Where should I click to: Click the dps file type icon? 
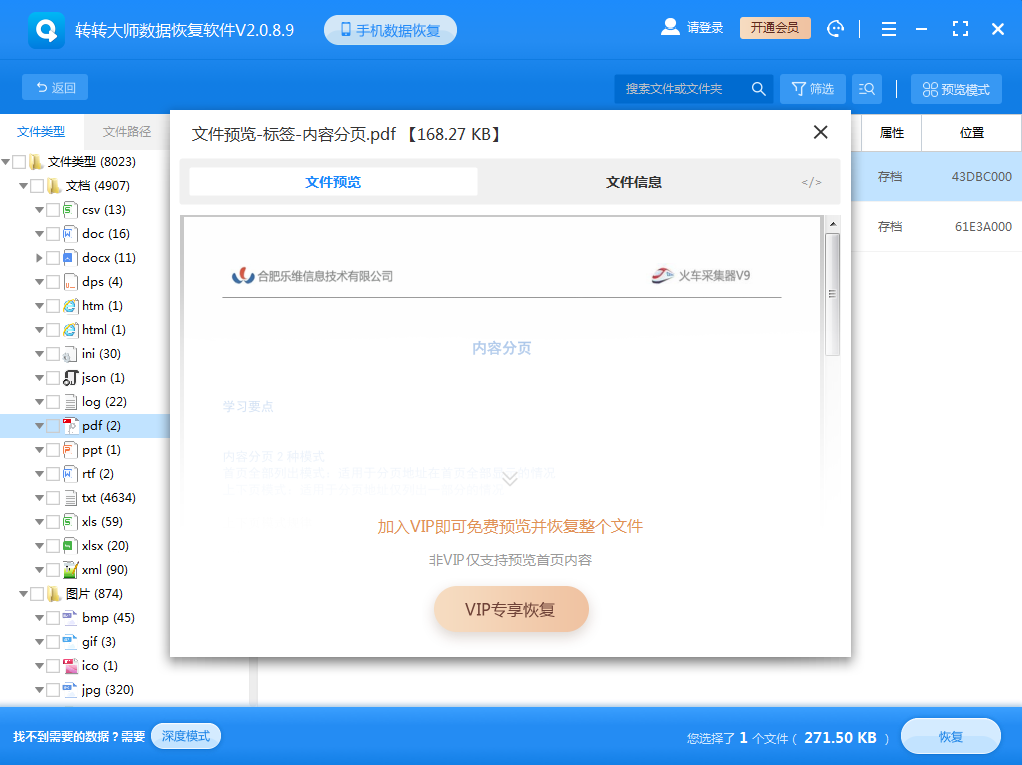70,282
